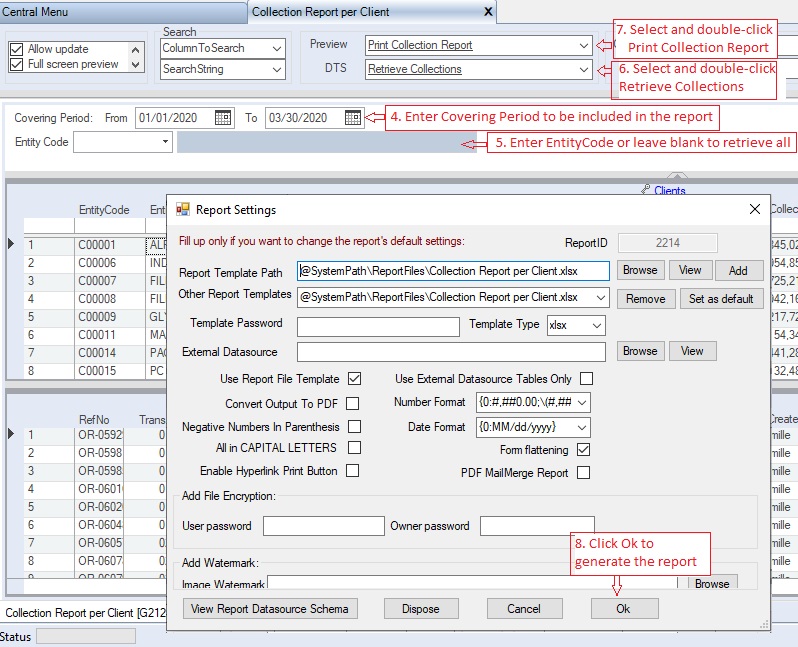
Task: Select entity row C00009
Action: pyautogui.click(x=95, y=317)
